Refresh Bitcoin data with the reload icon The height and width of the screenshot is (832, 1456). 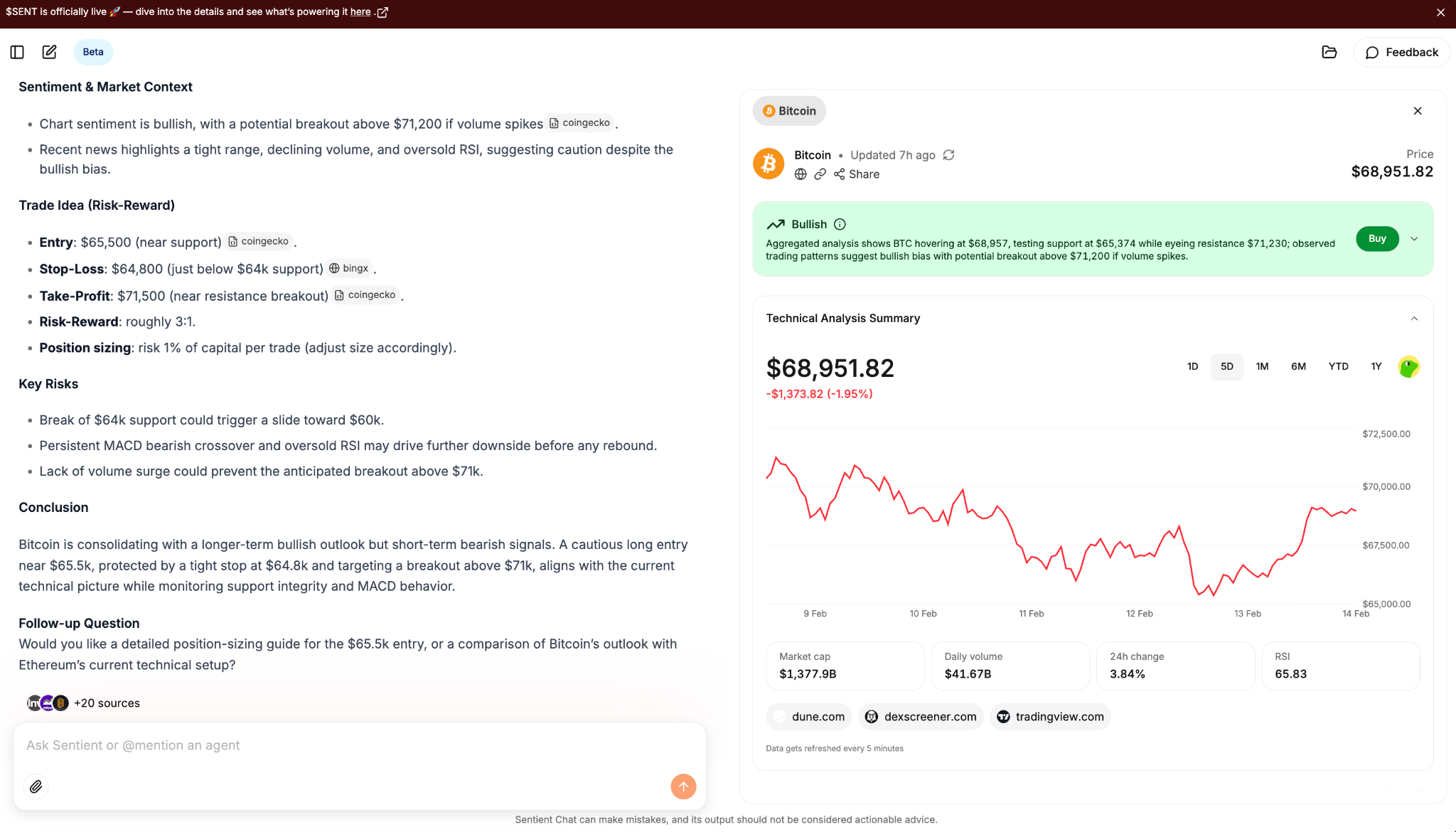948,155
